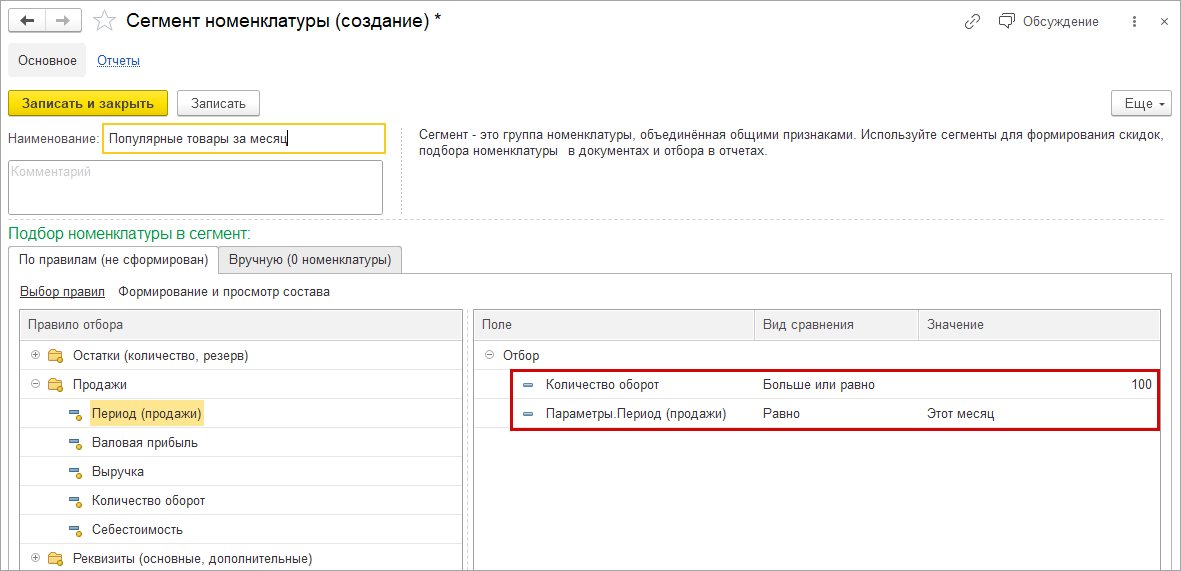Viewport: 1181px width, 571px height.
Task: Add form to favorites with star icon
Action: pyautogui.click(x=103, y=21)
